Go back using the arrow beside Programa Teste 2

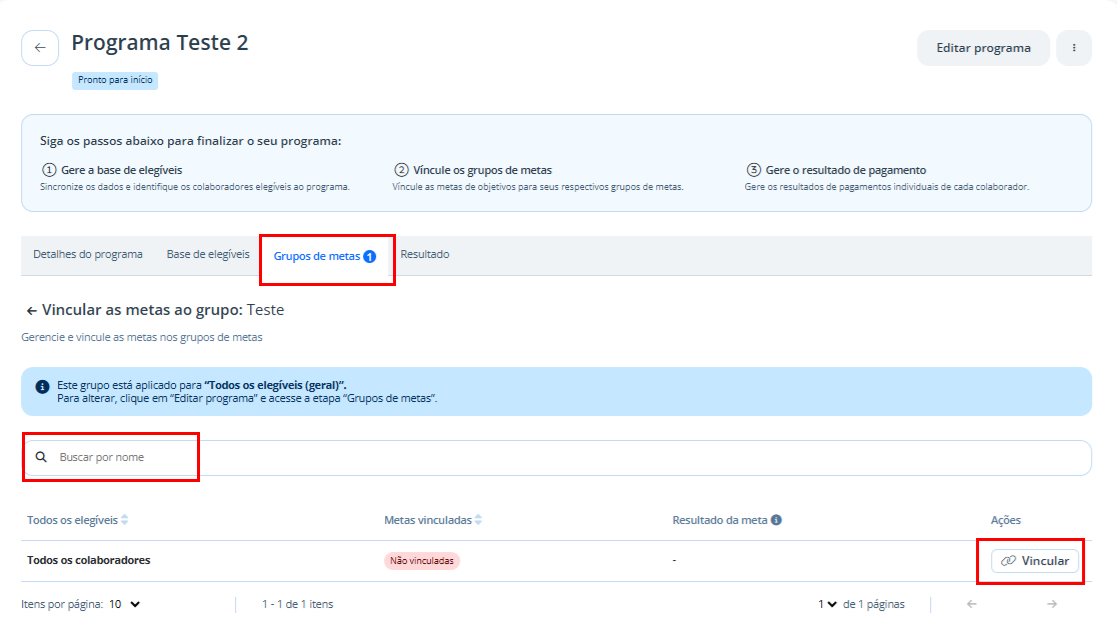tap(40, 48)
